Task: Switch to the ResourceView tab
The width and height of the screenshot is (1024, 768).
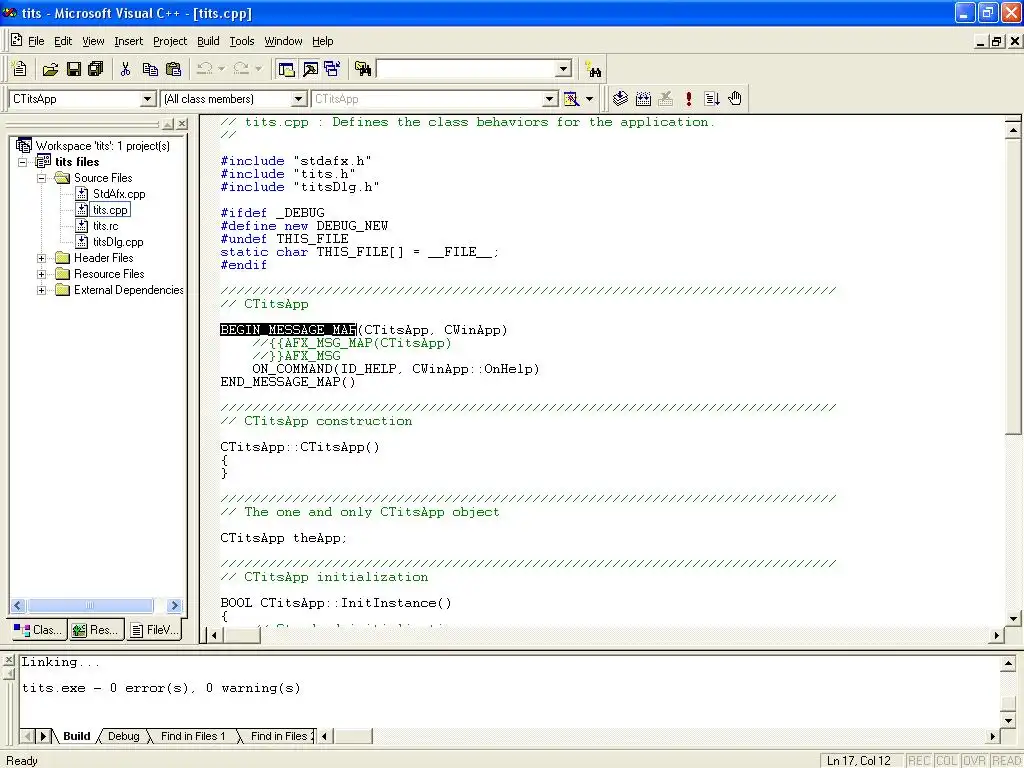Action: click(96, 630)
